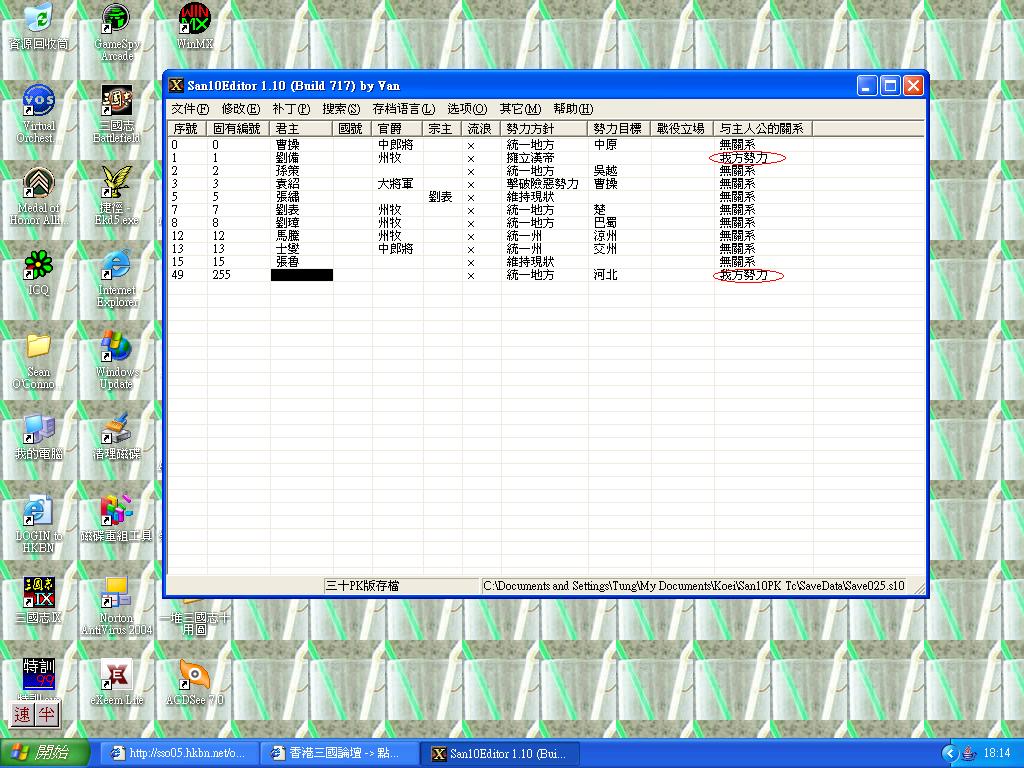Open the 開始 Start button
The height and width of the screenshot is (768, 1024).
pos(44,753)
